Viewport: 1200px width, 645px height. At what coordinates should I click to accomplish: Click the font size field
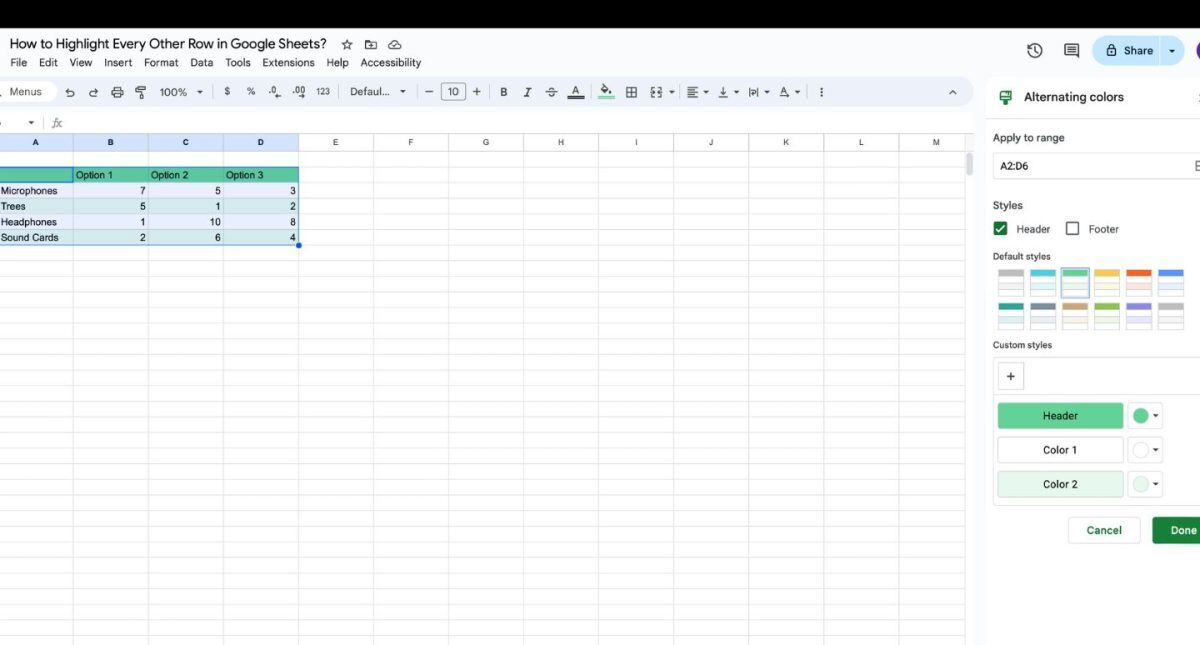click(453, 92)
